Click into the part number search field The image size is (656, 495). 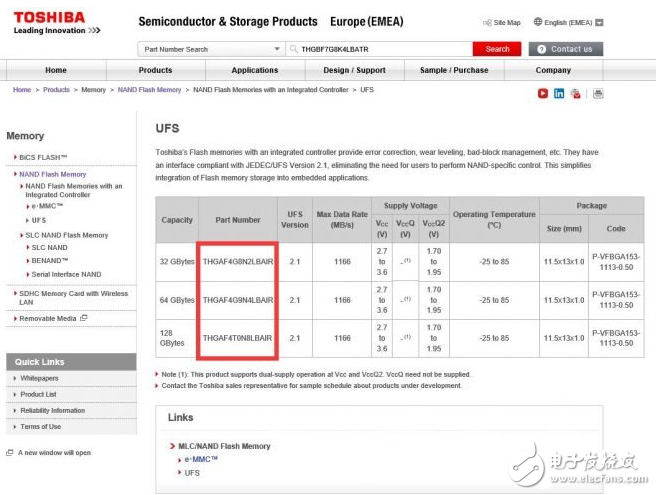(380, 49)
